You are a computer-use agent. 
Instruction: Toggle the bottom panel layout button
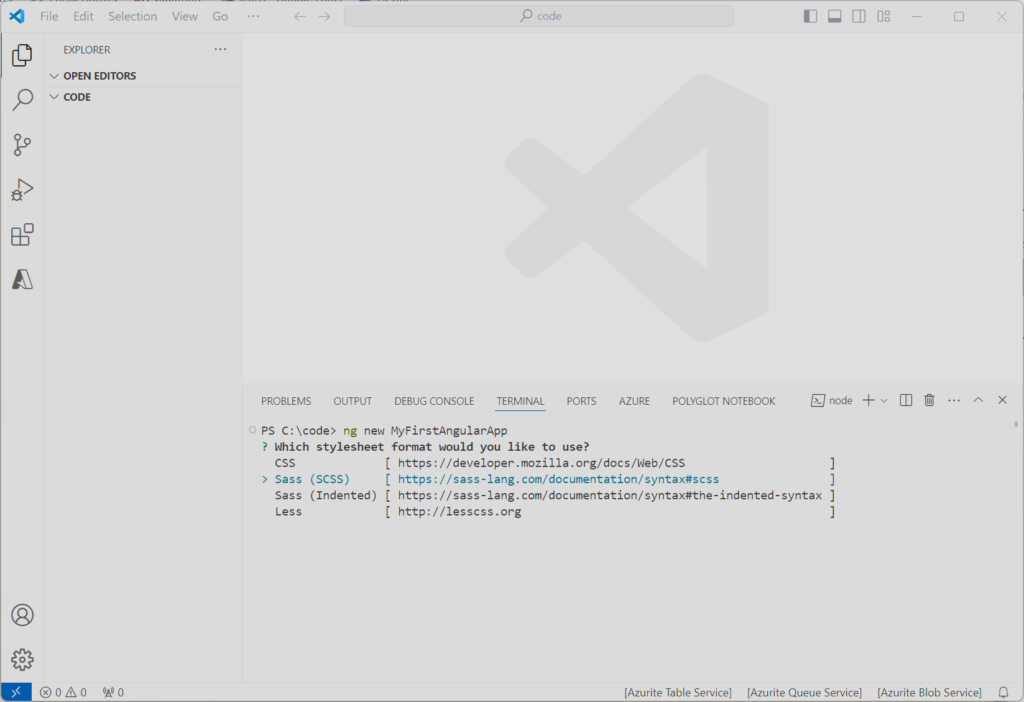pos(834,16)
